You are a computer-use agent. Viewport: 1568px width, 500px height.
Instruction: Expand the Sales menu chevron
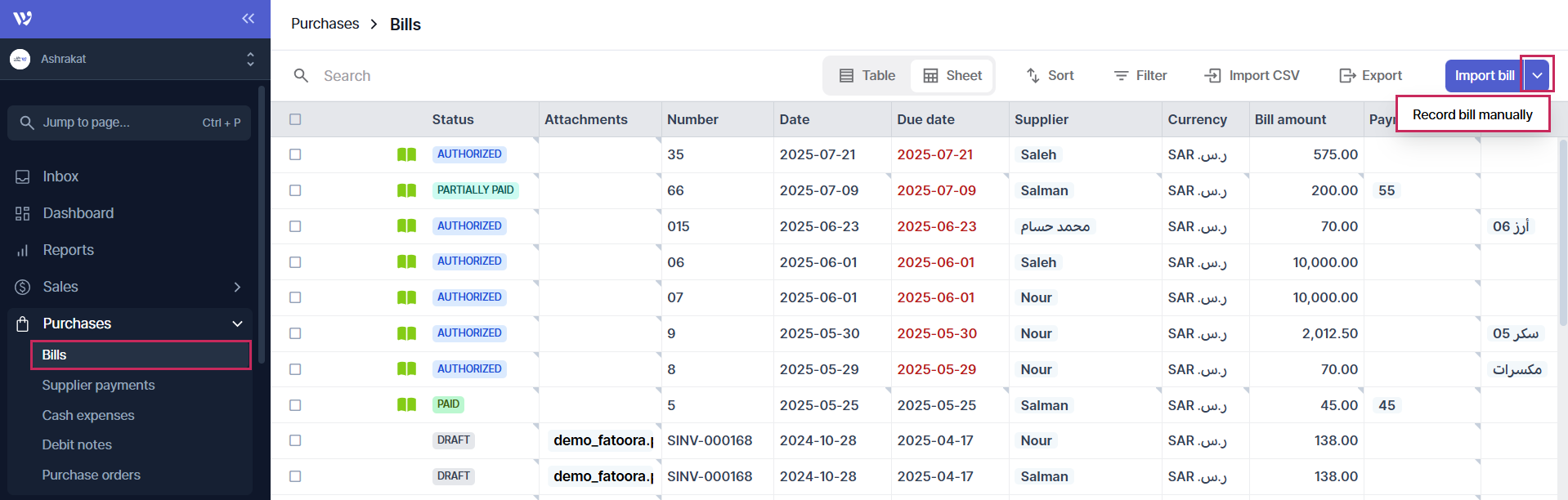click(237, 287)
